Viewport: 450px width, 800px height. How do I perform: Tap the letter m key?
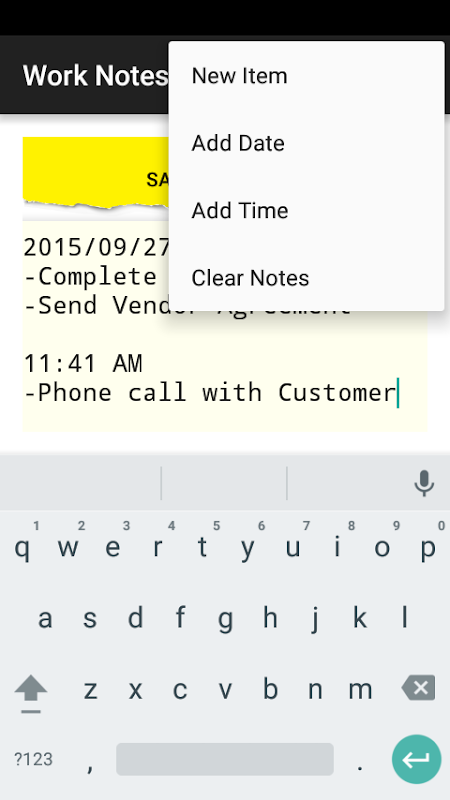[x=360, y=689]
